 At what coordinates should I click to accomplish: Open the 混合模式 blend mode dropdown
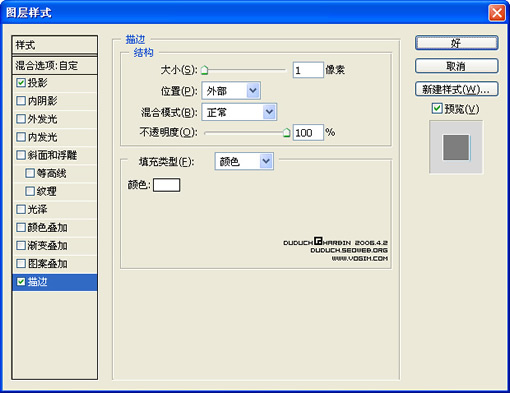(x=239, y=112)
